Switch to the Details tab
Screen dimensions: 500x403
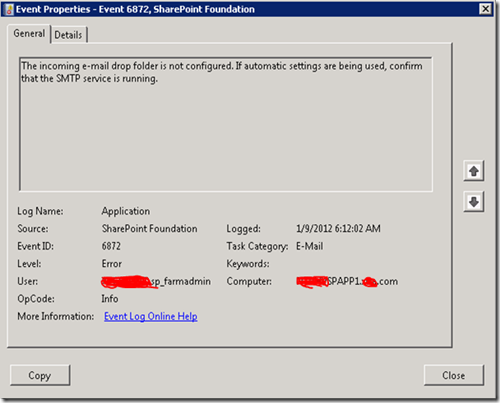[68, 35]
